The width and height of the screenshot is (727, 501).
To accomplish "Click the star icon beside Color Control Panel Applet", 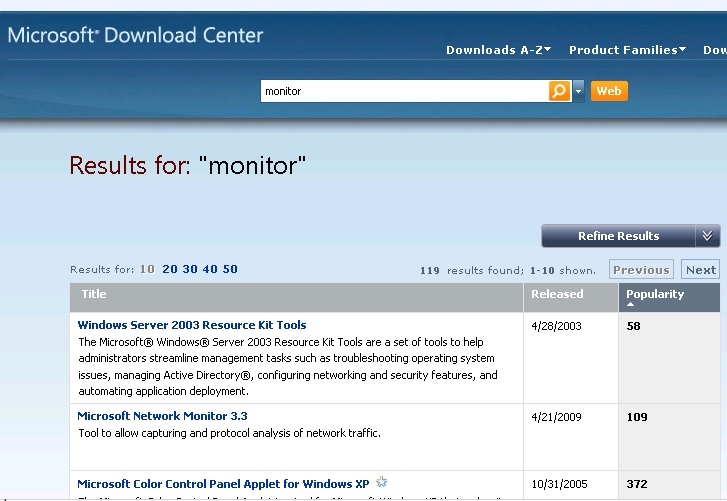I will (x=381, y=482).
